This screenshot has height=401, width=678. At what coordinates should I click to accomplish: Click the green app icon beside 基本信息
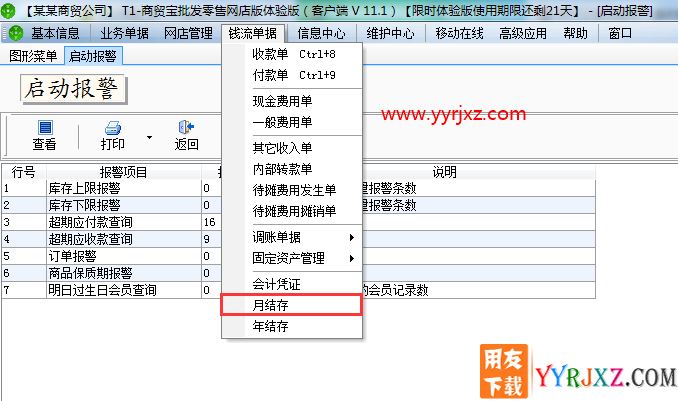(x=16, y=33)
